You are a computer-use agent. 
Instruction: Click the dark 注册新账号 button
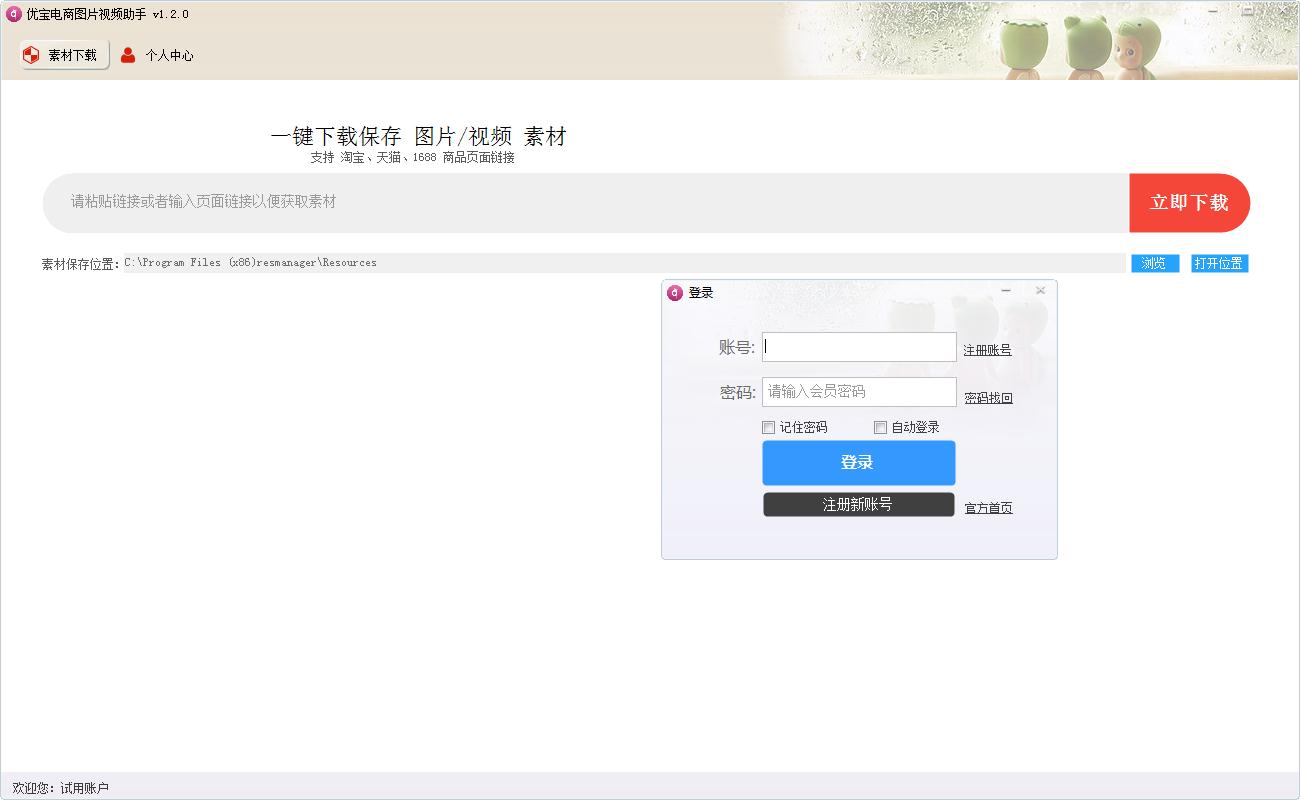[858, 505]
